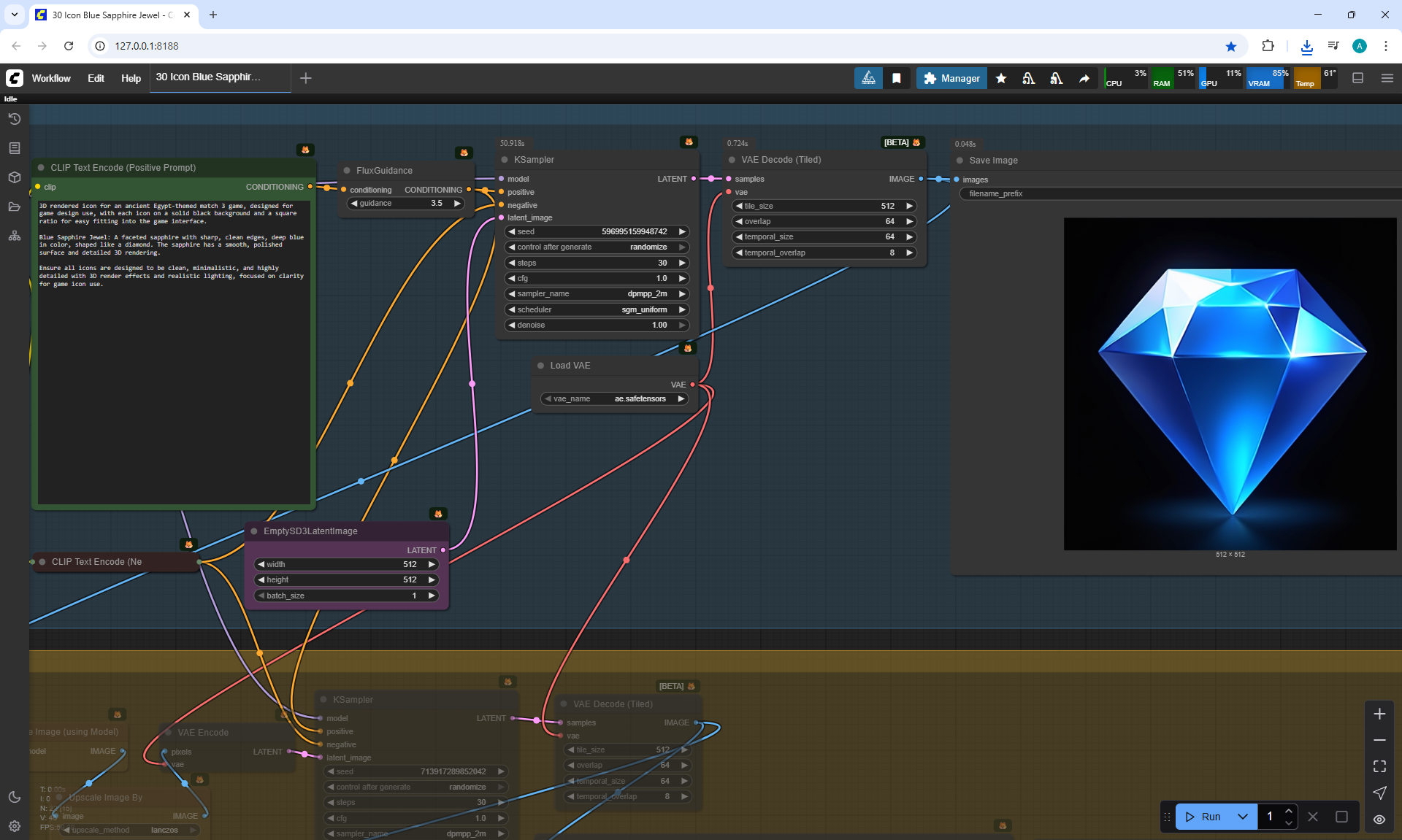Open the Run button dropdown arrow
The height and width of the screenshot is (840, 1402).
pos(1243,817)
